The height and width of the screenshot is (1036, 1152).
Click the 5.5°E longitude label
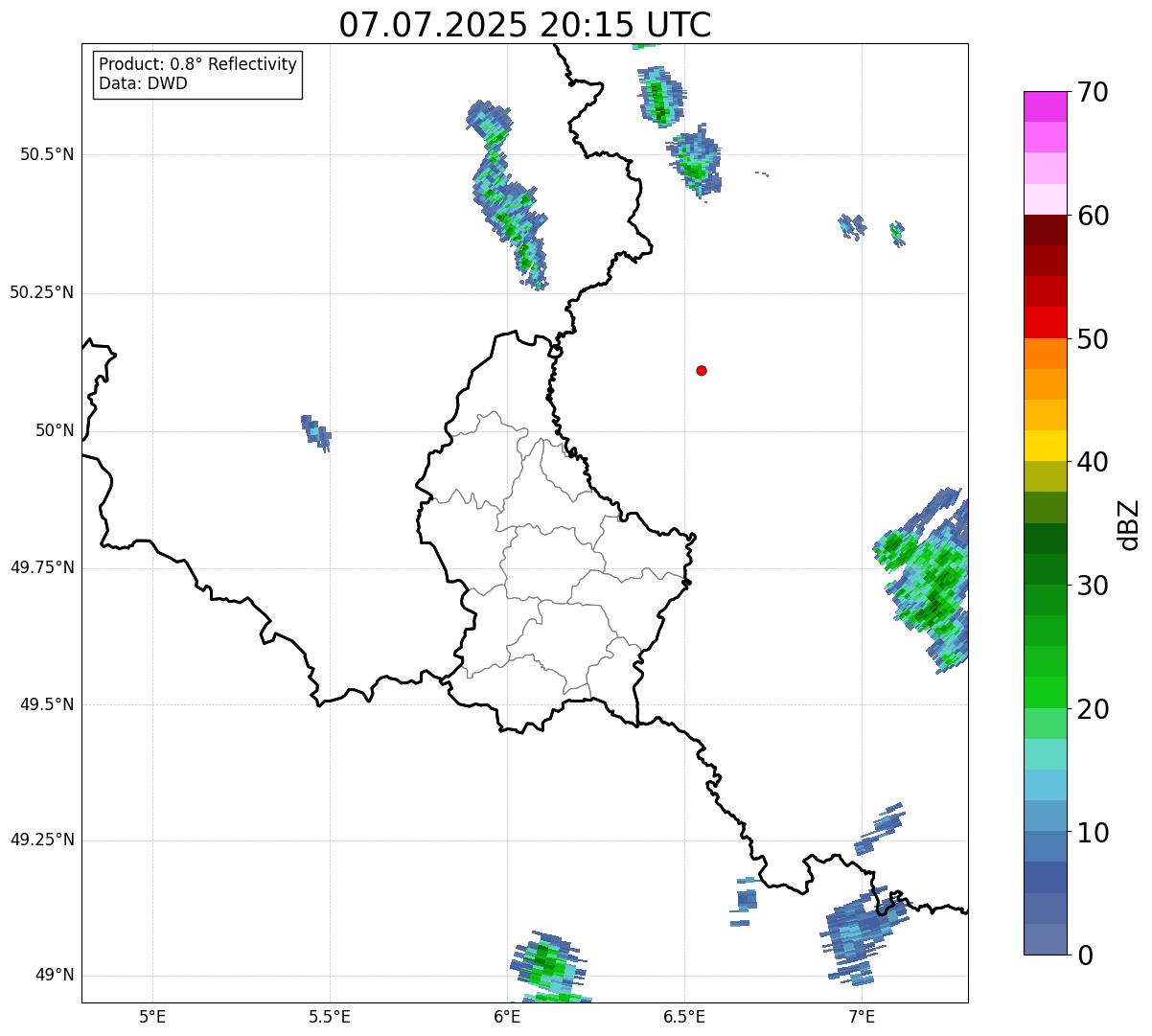(330, 1016)
